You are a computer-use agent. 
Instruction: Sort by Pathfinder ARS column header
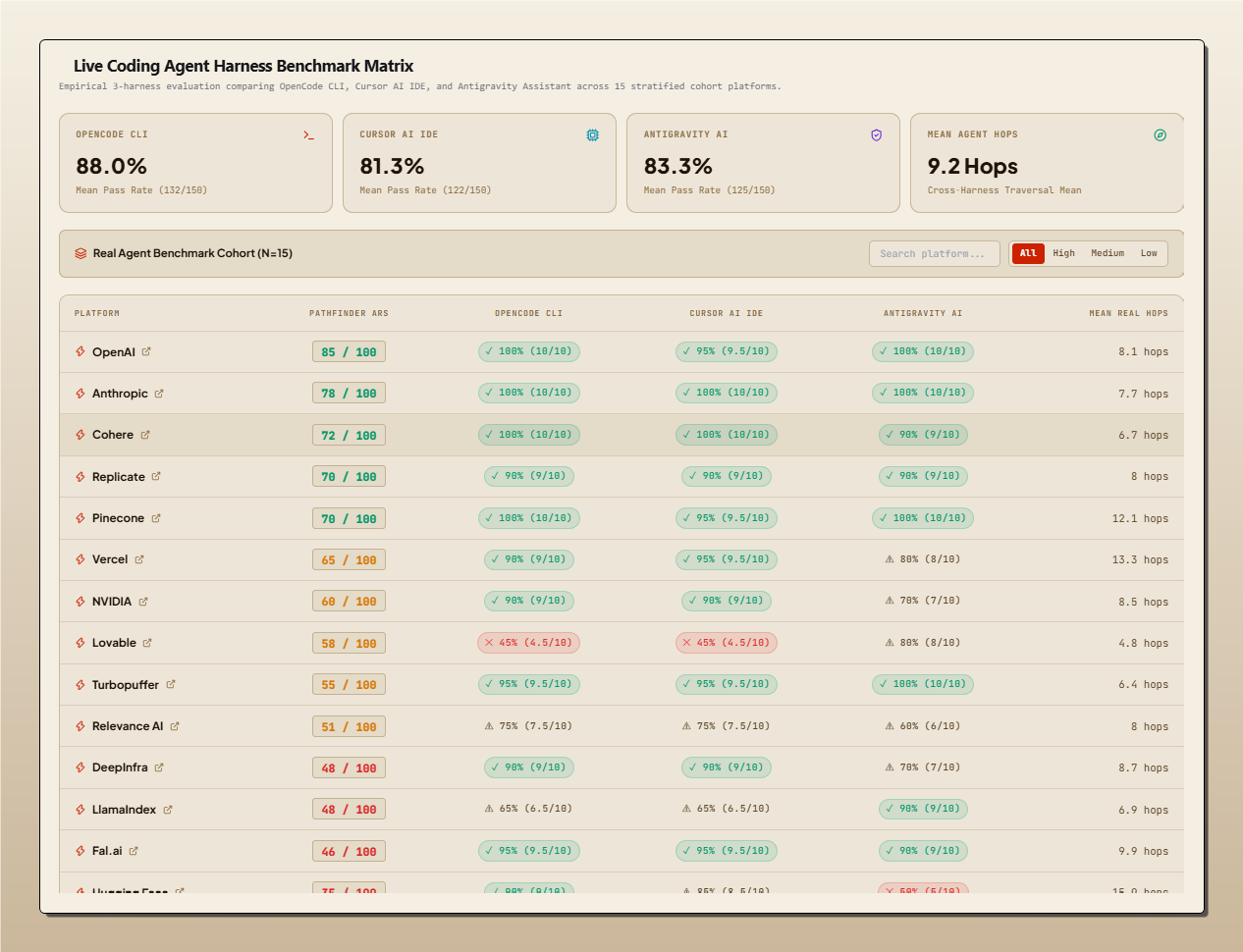pyautogui.click(x=349, y=313)
